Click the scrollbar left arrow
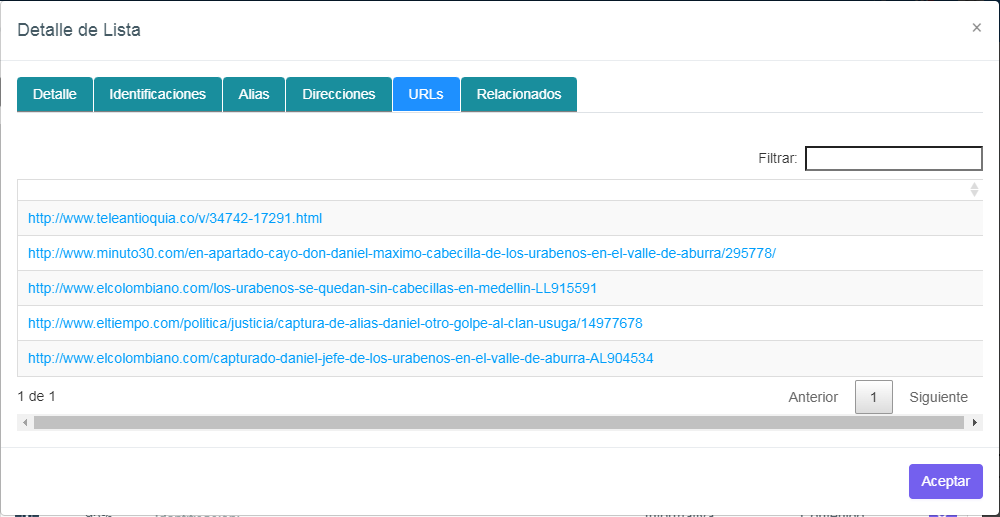This screenshot has width=1000, height=517. 25,423
